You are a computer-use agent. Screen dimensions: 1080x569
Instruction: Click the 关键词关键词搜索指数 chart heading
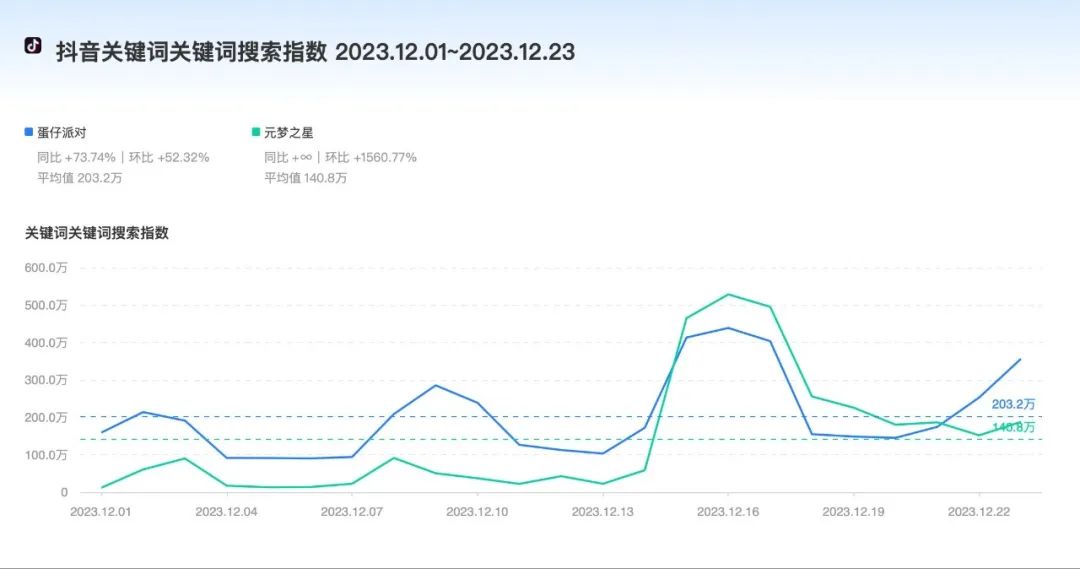pyautogui.click(x=97, y=233)
